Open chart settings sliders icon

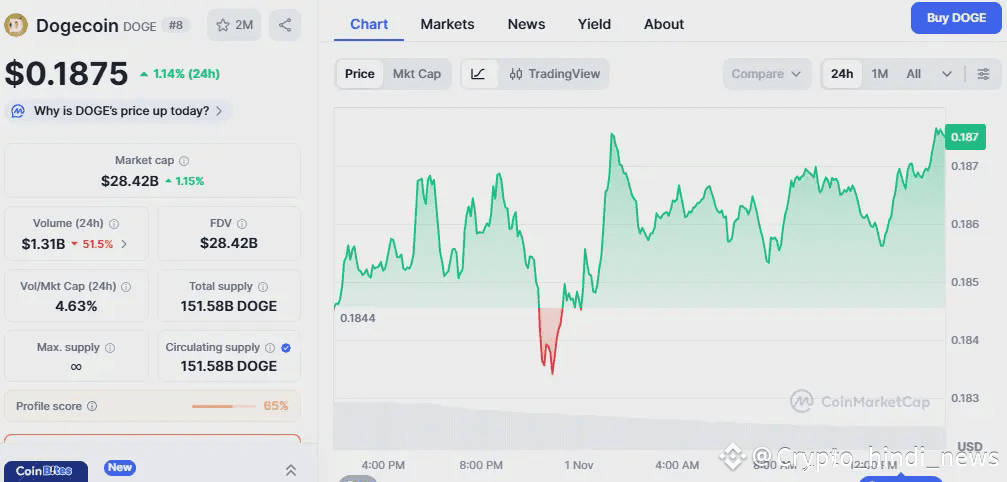coord(983,74)
